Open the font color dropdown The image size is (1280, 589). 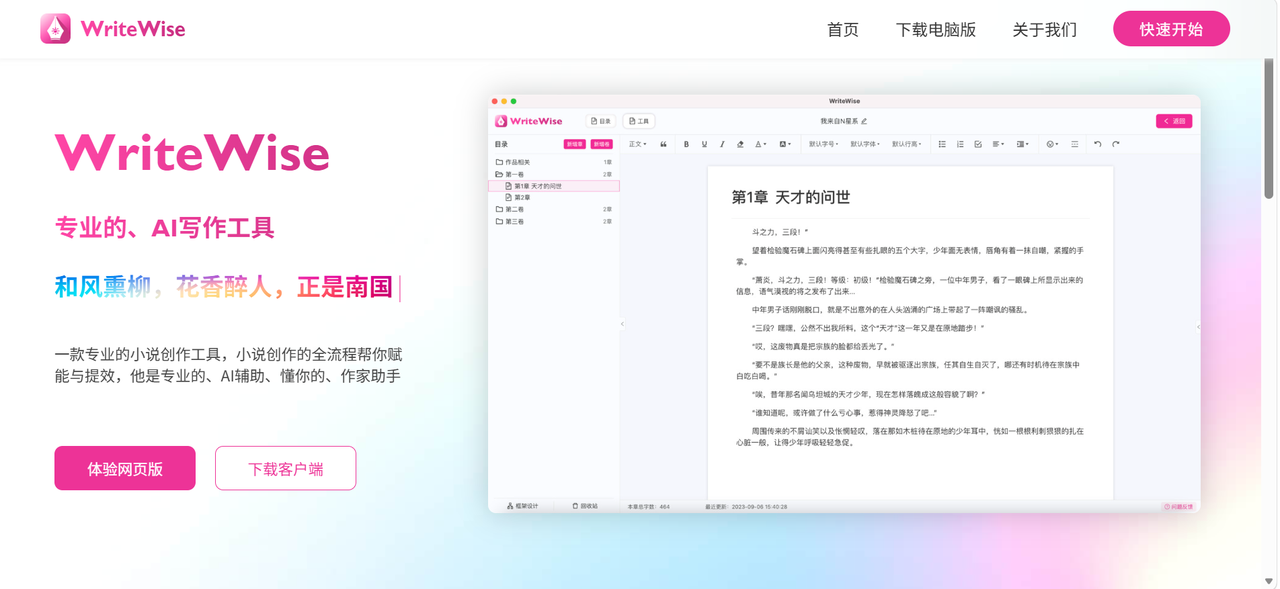[x=760, y=145]
